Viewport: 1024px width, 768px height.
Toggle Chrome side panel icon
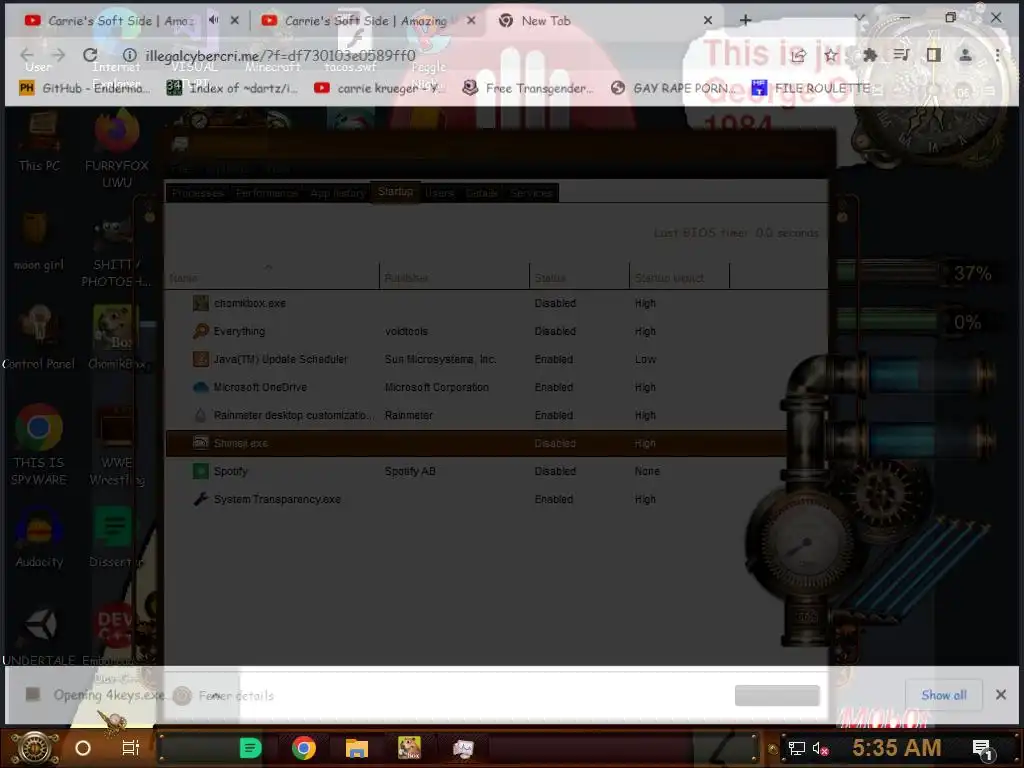coord(933,56)
